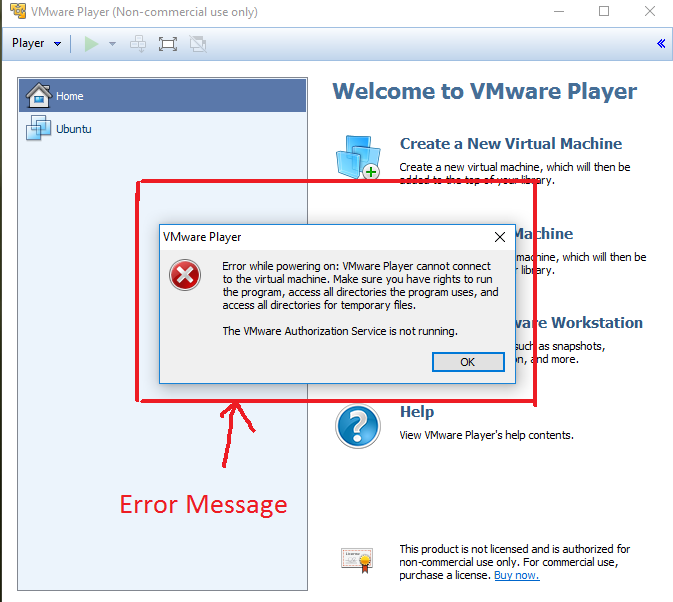Image resolution: width=673 pixels, height=602 pixels.
Task: Close the VMware Player main window
Action: point(650,11)
